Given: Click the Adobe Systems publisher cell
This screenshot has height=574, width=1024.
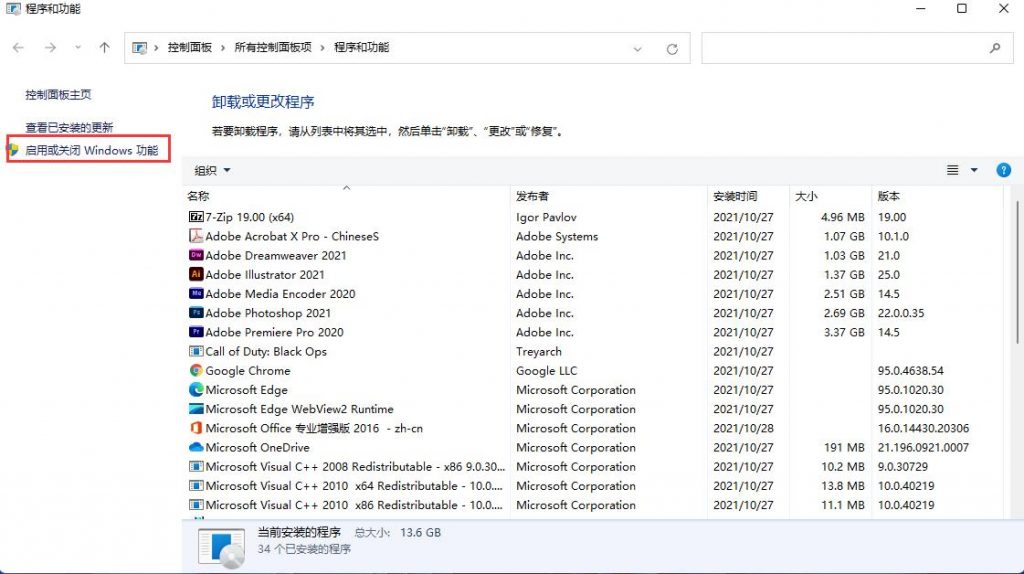Looking at the screenshot, I should coord(557,236).
